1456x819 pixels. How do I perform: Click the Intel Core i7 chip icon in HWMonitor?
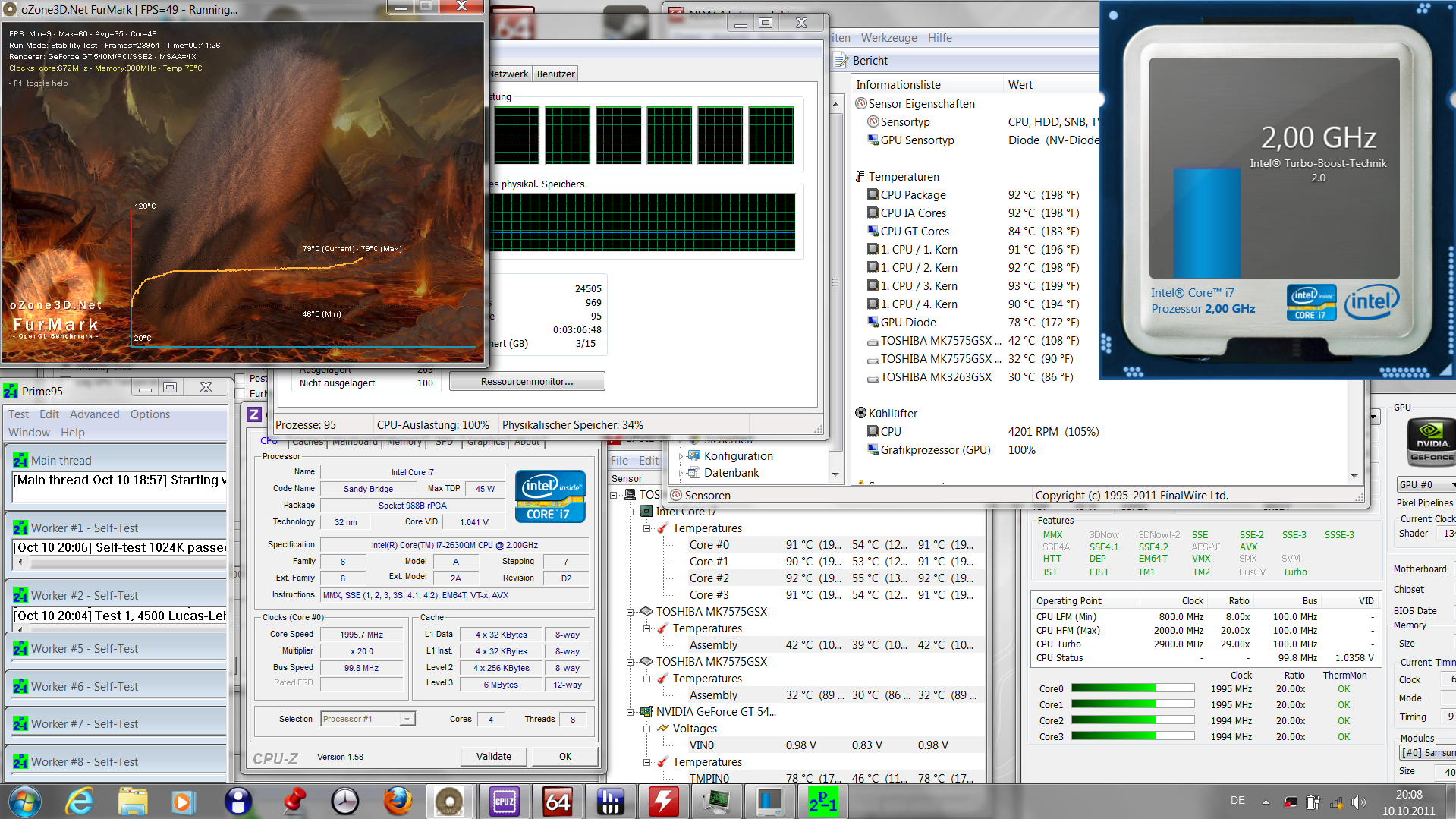(647, 512)
